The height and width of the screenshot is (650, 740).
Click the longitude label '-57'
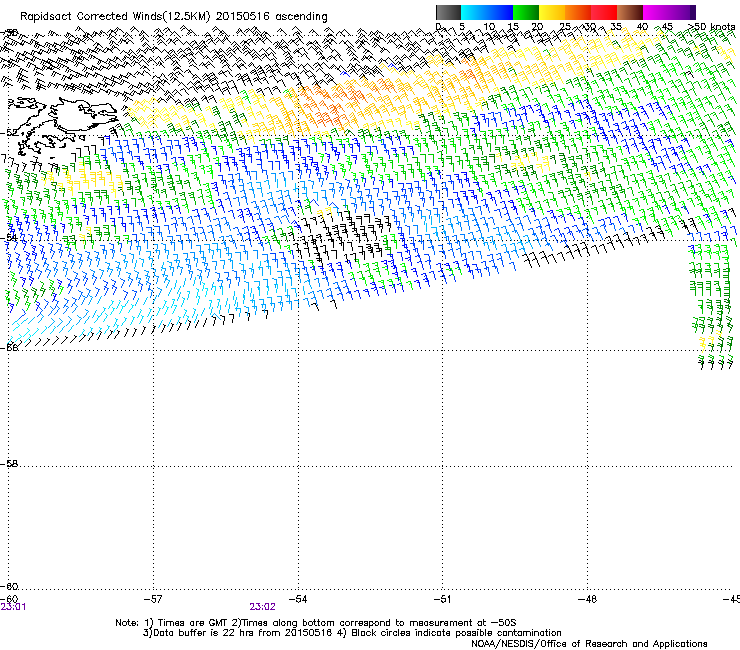click(152, 599)
